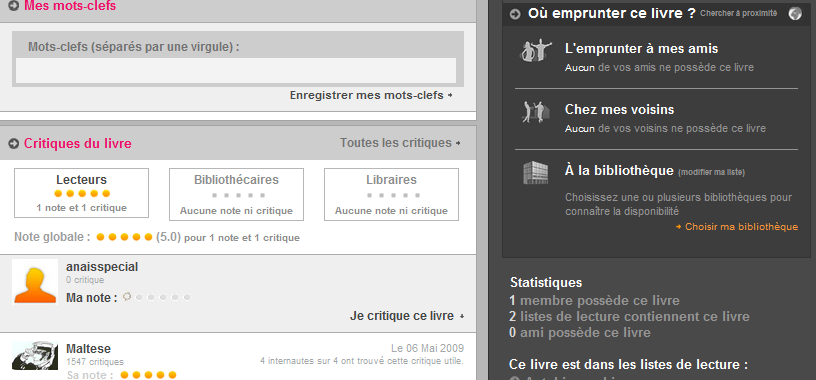Click the text 1547 critiques under Maltese

point(95,362)
